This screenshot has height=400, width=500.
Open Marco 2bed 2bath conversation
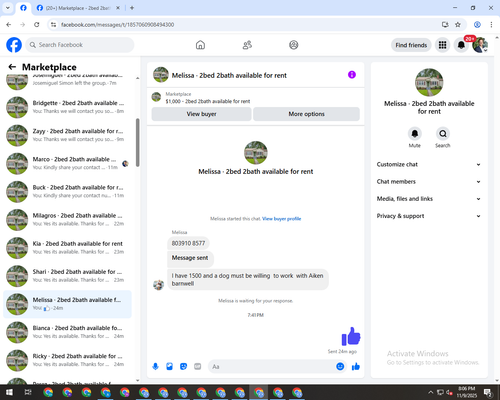point(67,163)
